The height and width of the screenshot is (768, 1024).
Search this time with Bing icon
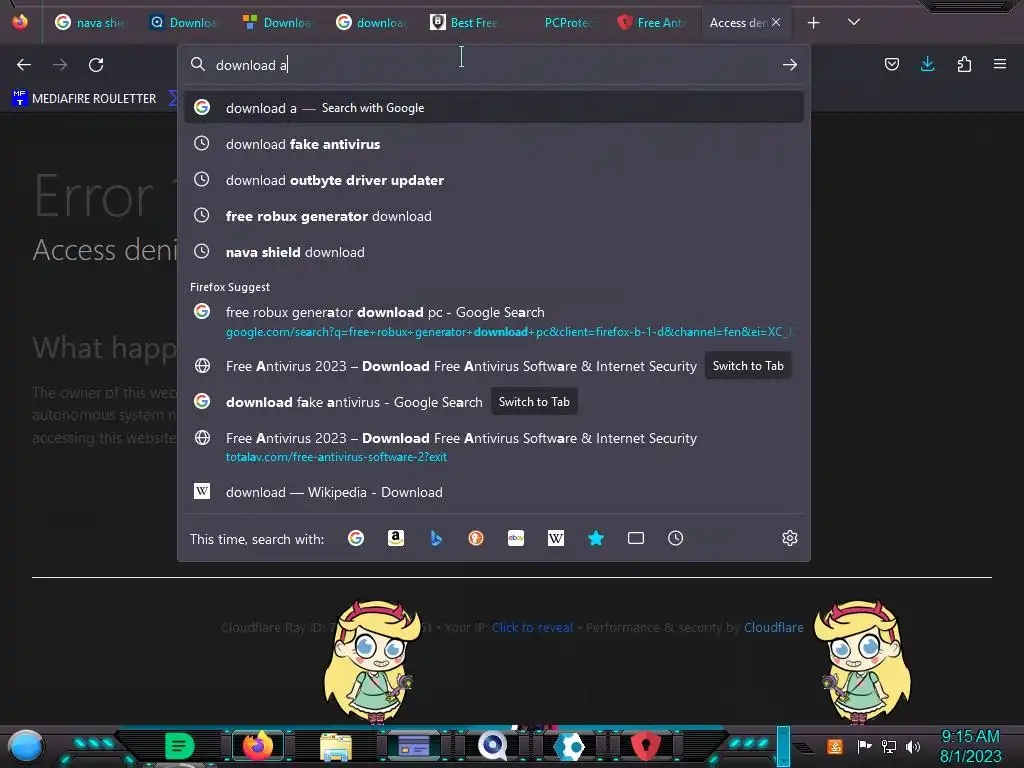(436, 538)
